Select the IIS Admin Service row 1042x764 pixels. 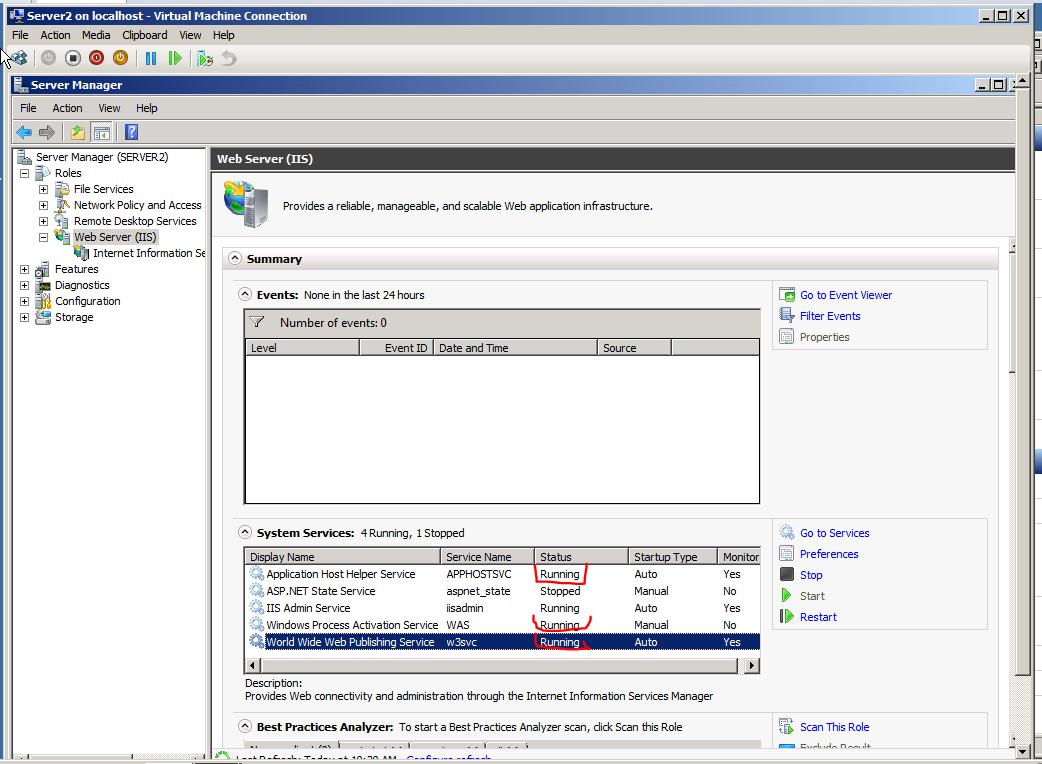pos(502,608)
